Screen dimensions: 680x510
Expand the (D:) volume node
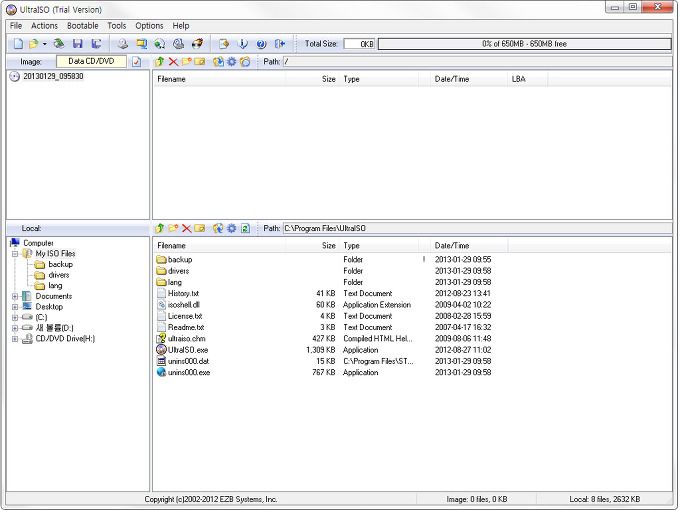pyautogui.click(x=15, y=328)
